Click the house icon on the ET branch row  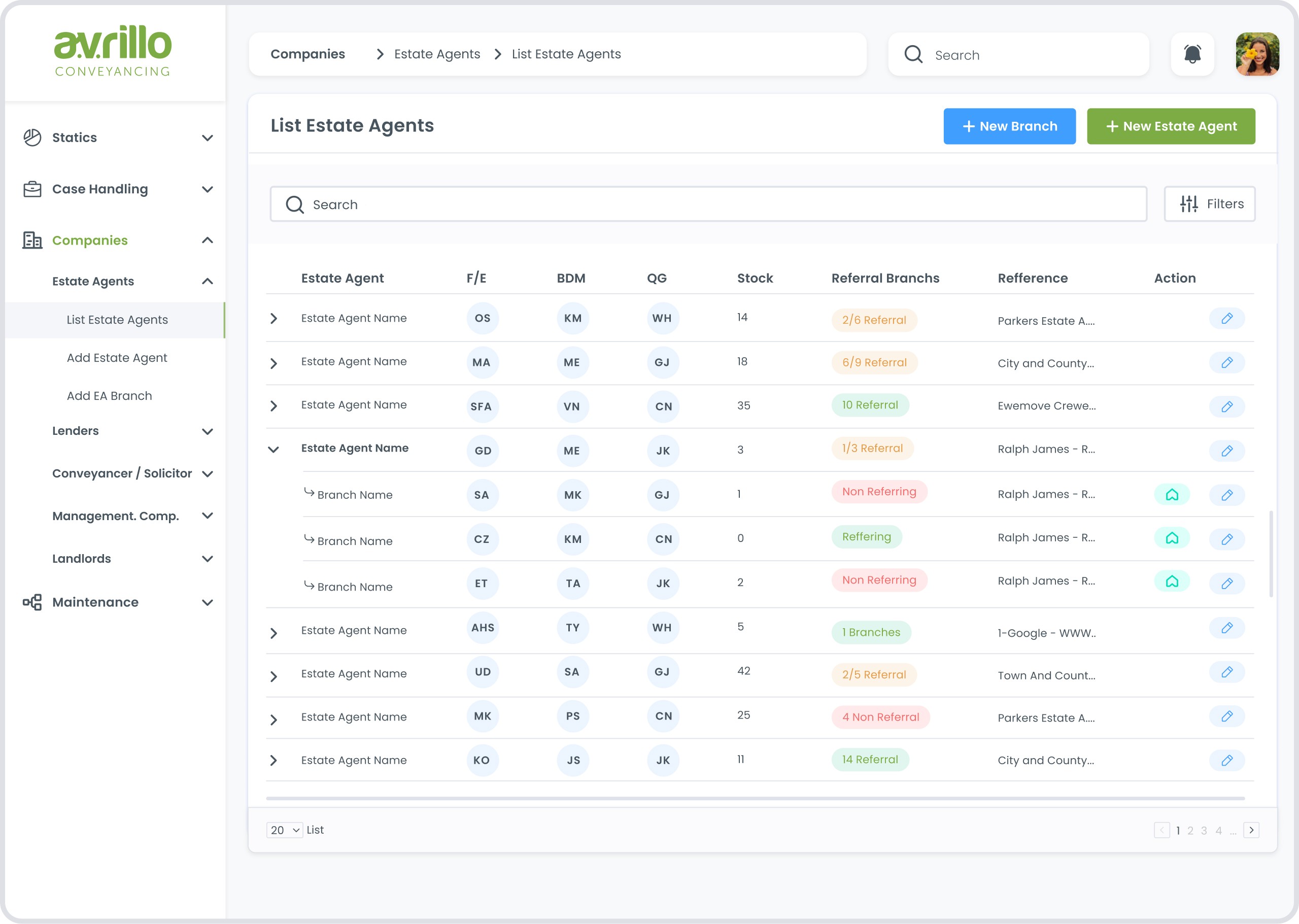[x=1172, y=581]
